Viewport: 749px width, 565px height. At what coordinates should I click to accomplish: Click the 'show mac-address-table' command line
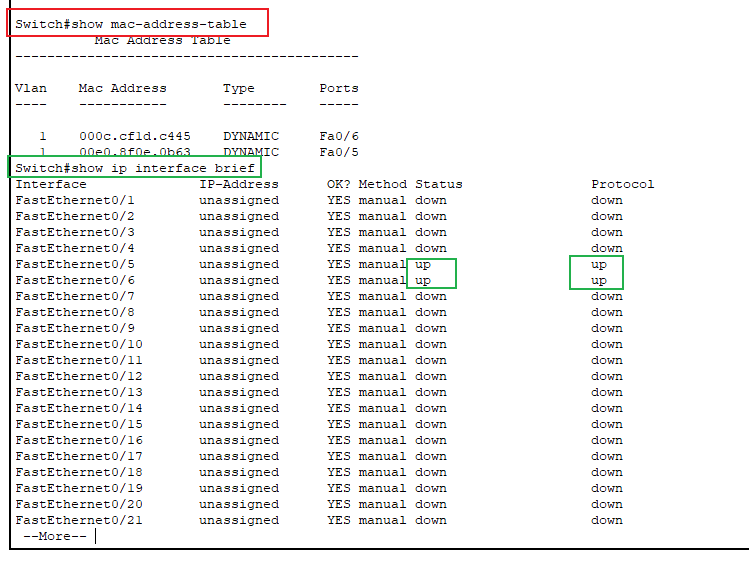(131, 24)
